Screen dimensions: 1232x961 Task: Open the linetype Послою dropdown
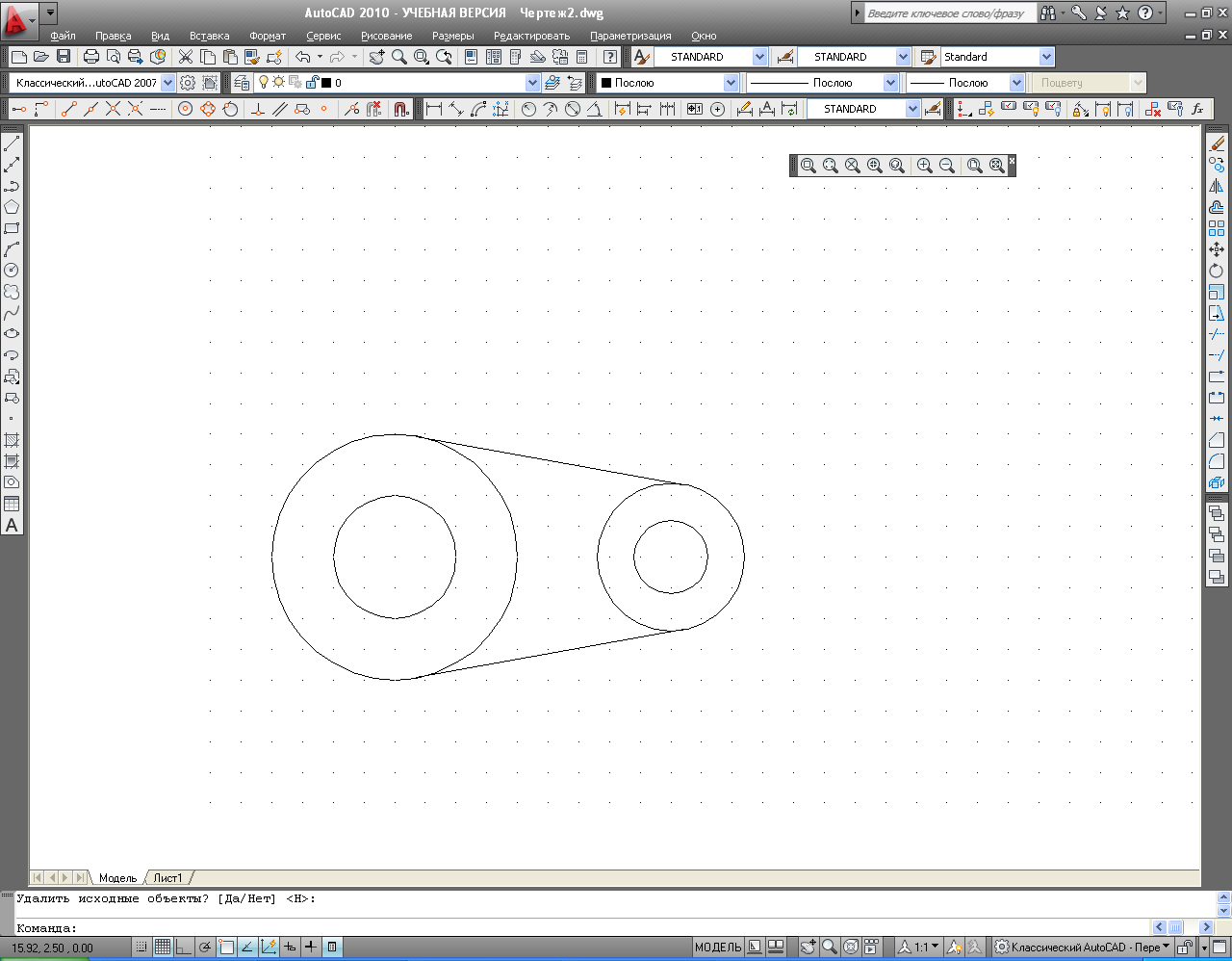pyautogui.click(x=890, y=83)
